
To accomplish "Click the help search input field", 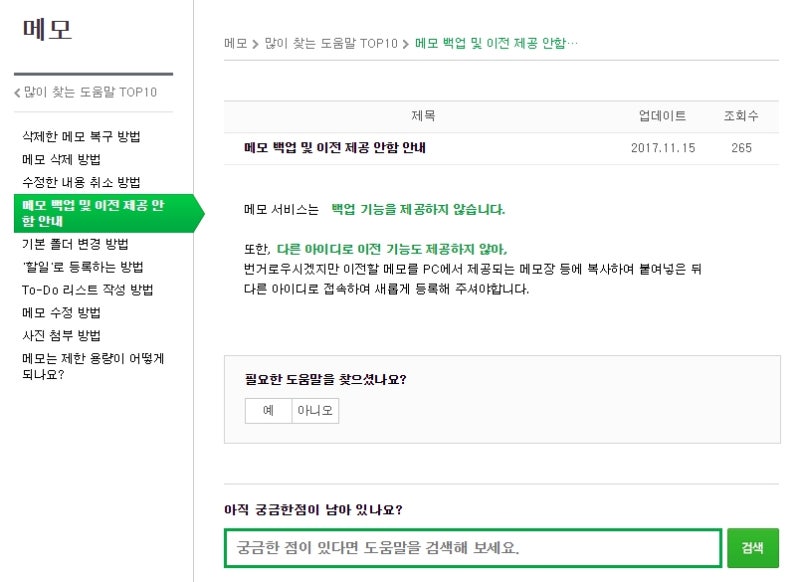I will click(x=473, y=548).
